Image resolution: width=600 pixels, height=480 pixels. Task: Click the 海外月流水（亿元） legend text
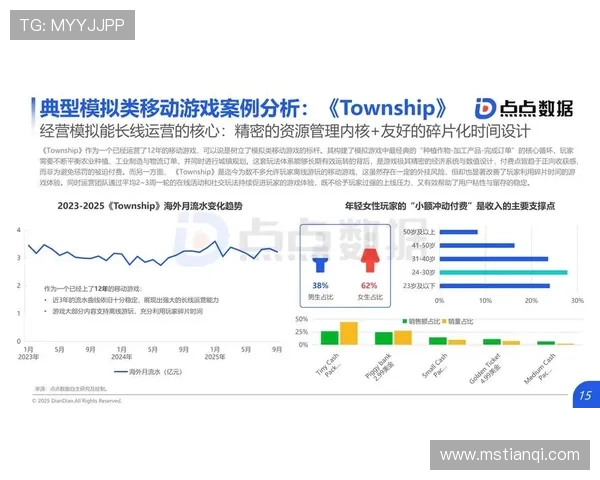155,372
